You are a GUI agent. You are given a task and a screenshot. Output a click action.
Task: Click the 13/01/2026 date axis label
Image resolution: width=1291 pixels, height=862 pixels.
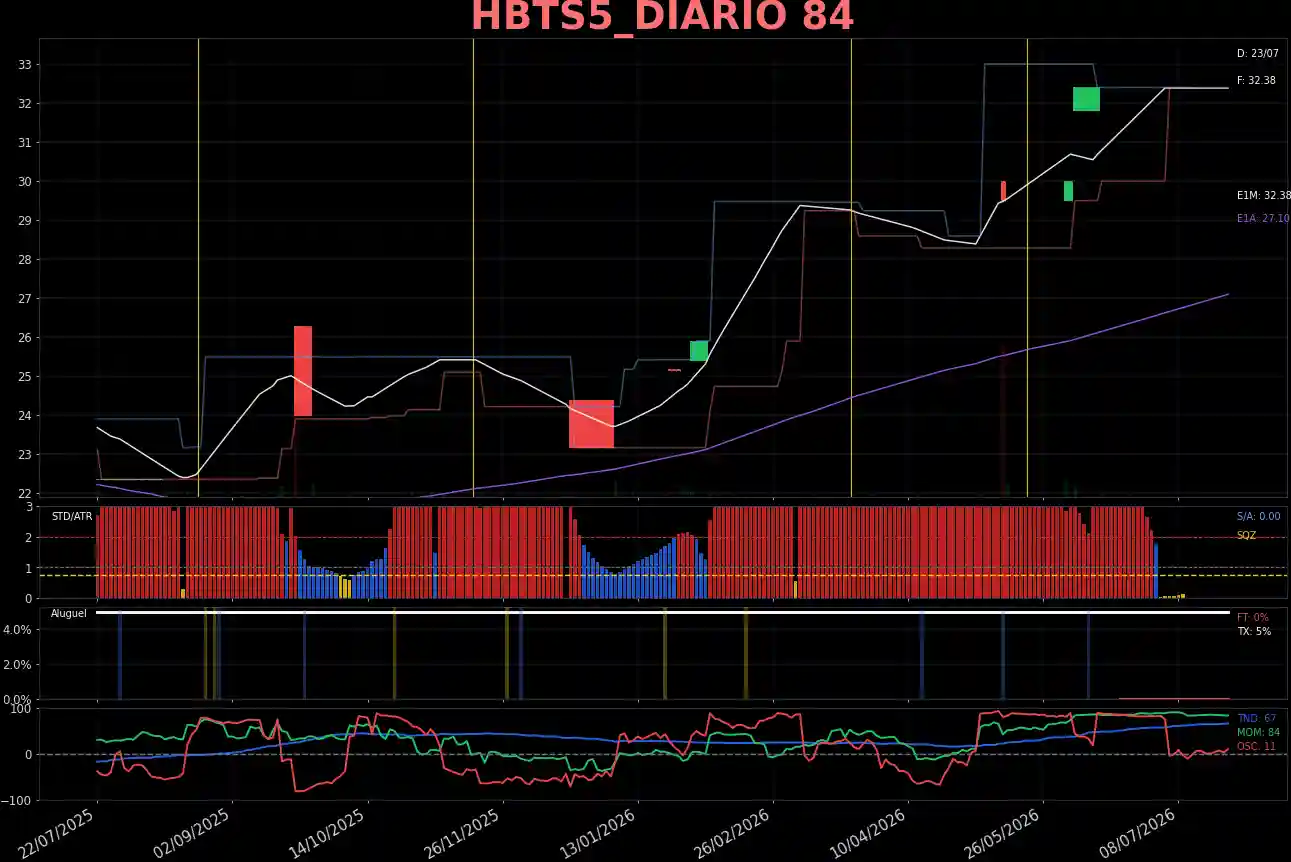point(600,834)
